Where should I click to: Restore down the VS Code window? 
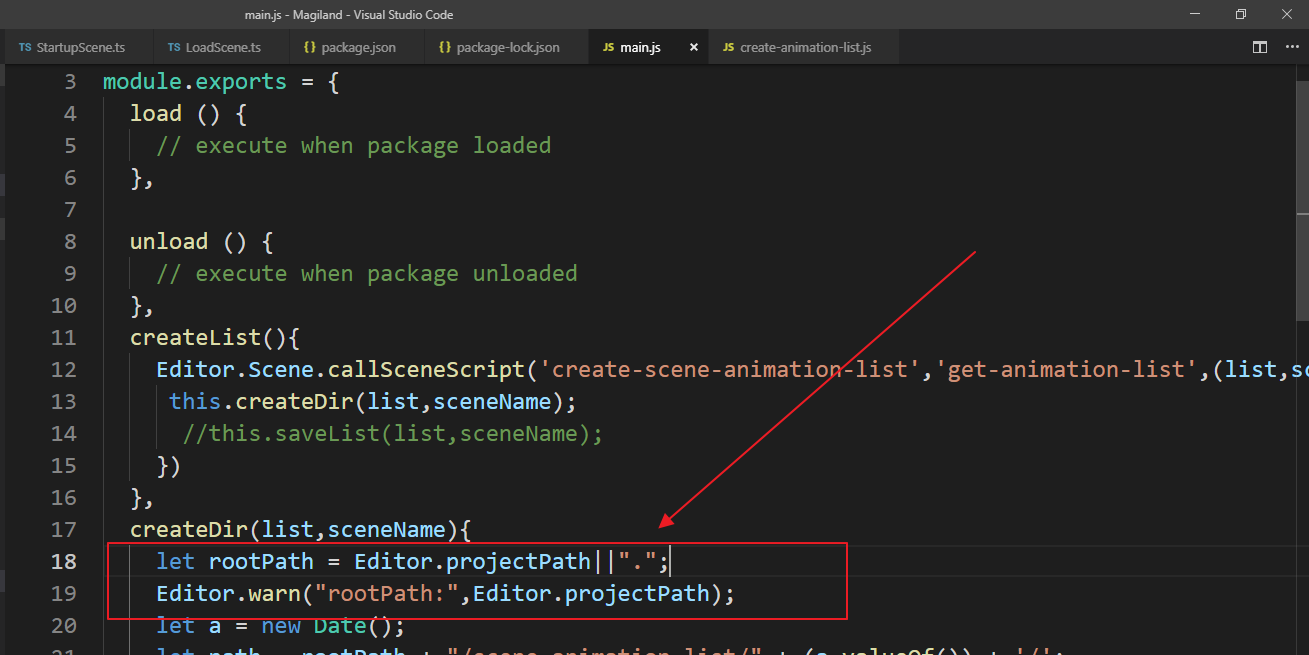pos(1241,14)
